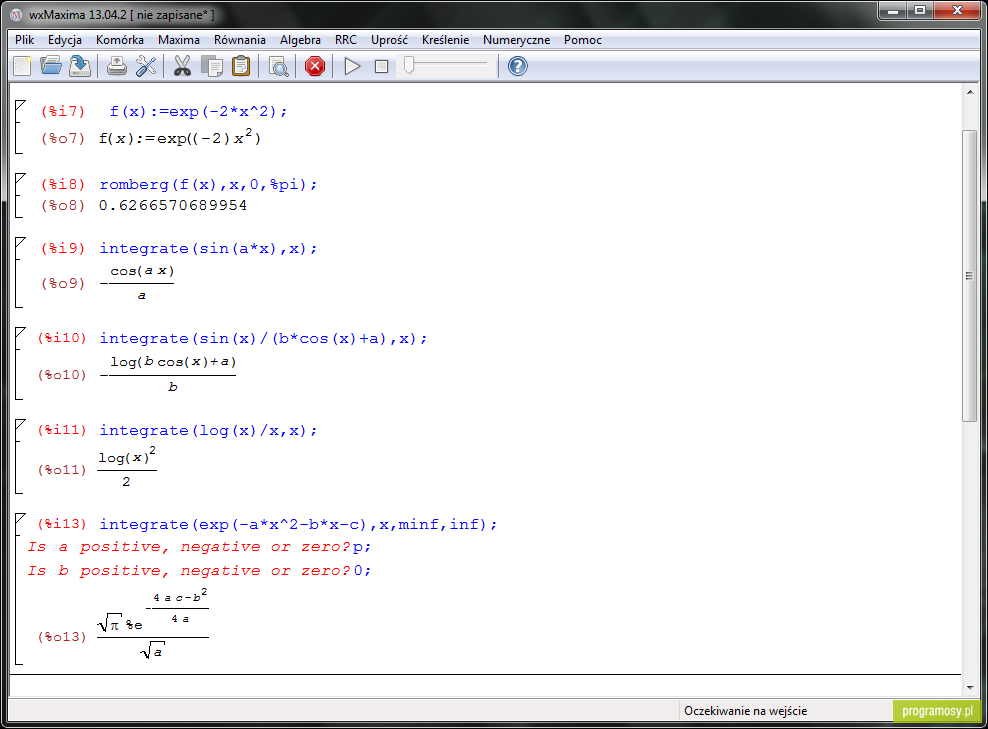
Task: Open the Pomoc menu
Action: click(583, 40)
